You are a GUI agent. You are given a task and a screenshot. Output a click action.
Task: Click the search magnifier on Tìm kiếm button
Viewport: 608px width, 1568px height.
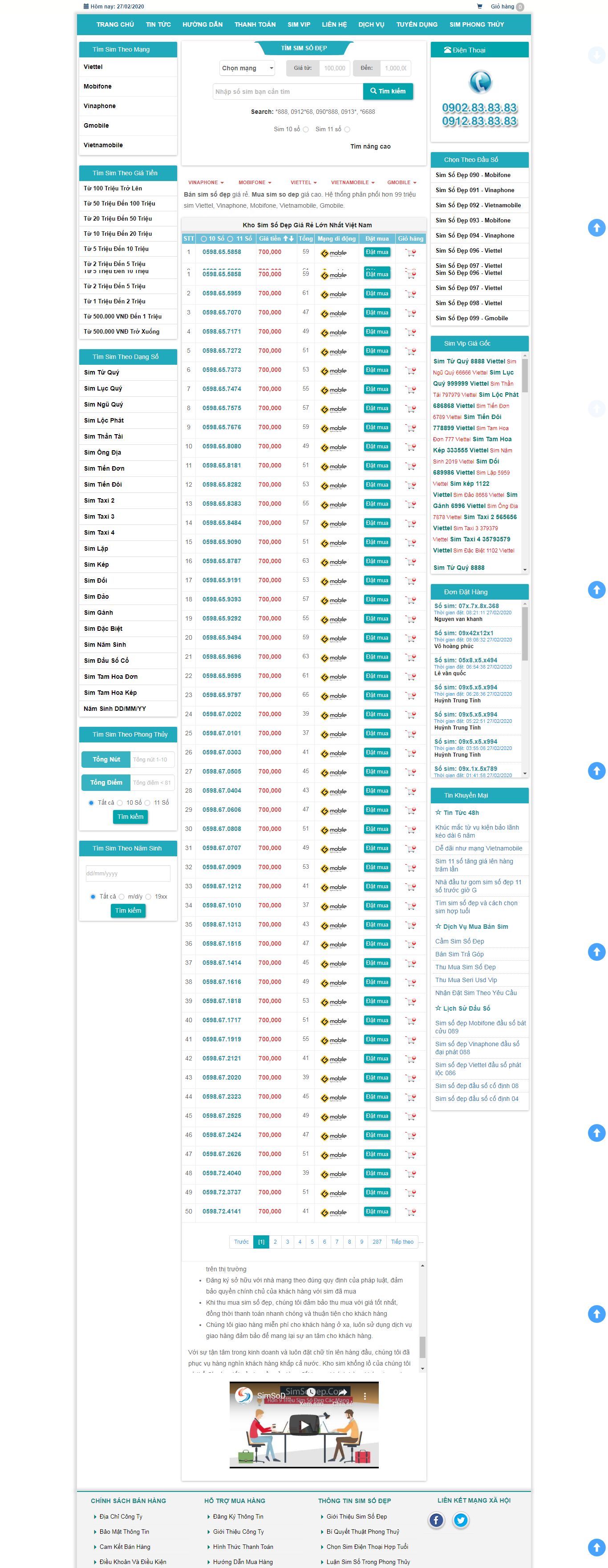pyautogui.click(x=373, y=91)
